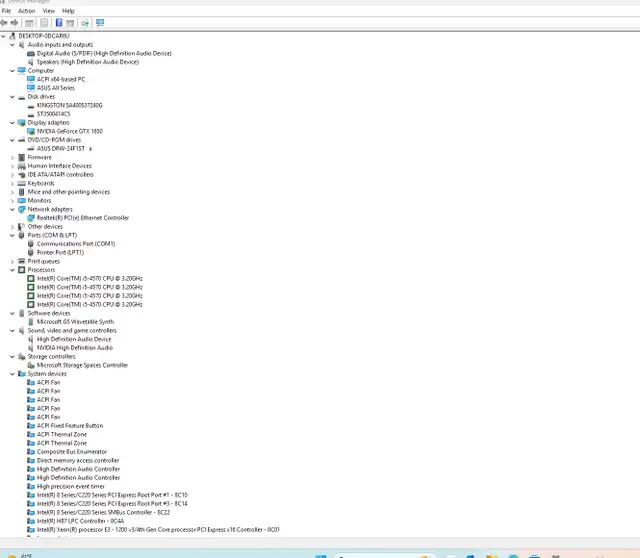Expand the Other devices node

pos(12,227)
